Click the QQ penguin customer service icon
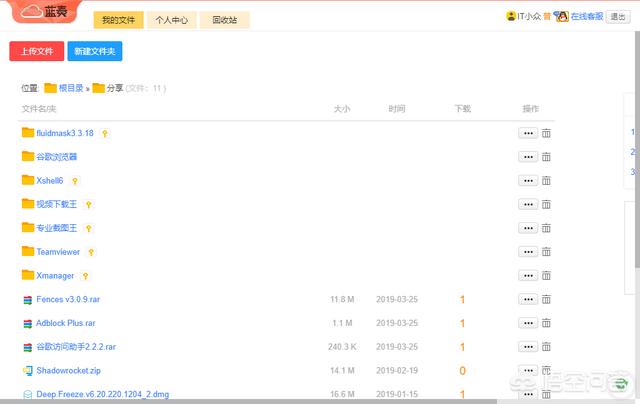The width and height of the screenshot is (640, 404). [562, 16]
